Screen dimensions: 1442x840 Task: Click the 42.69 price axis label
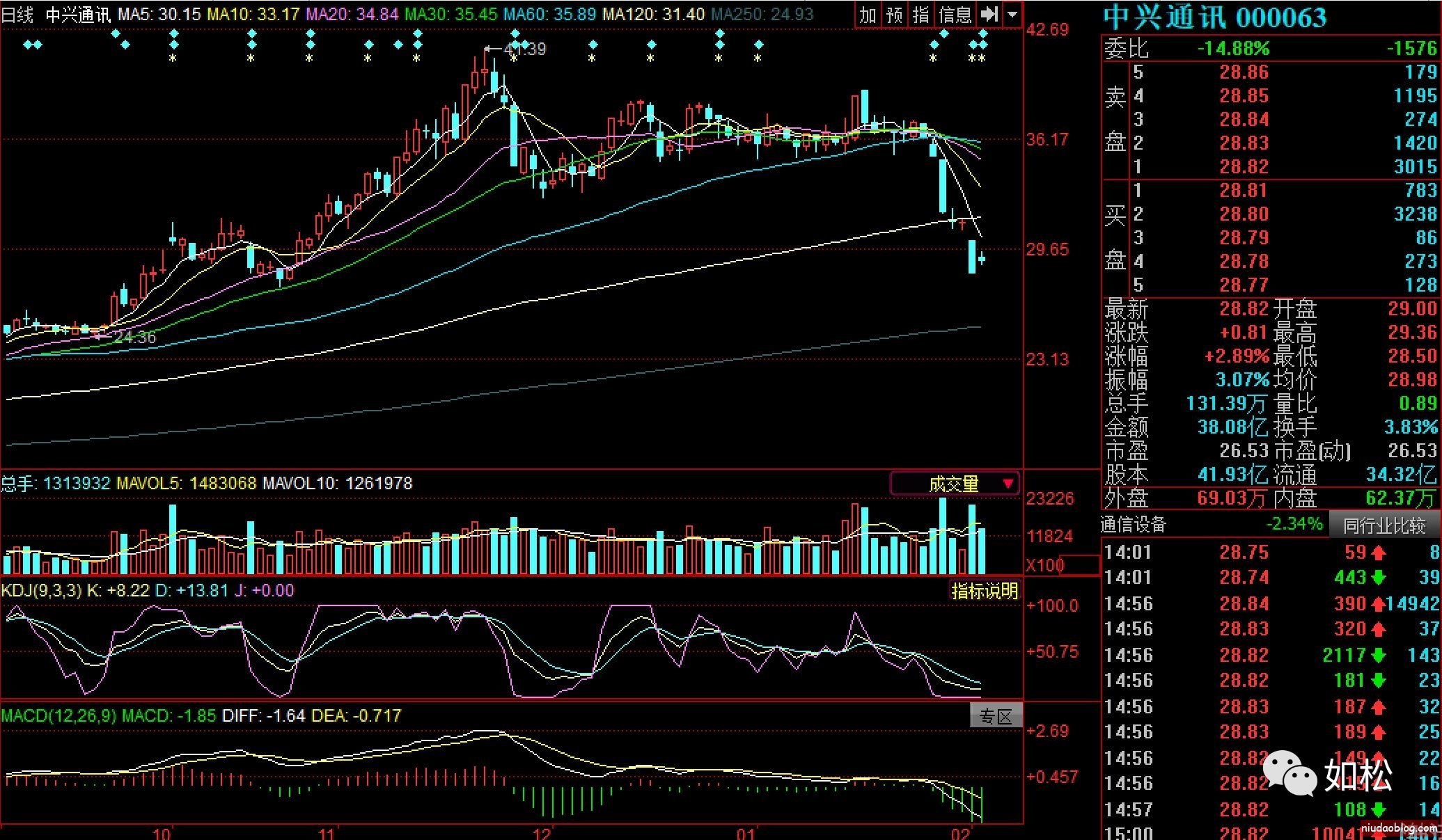coord(1047,29)
